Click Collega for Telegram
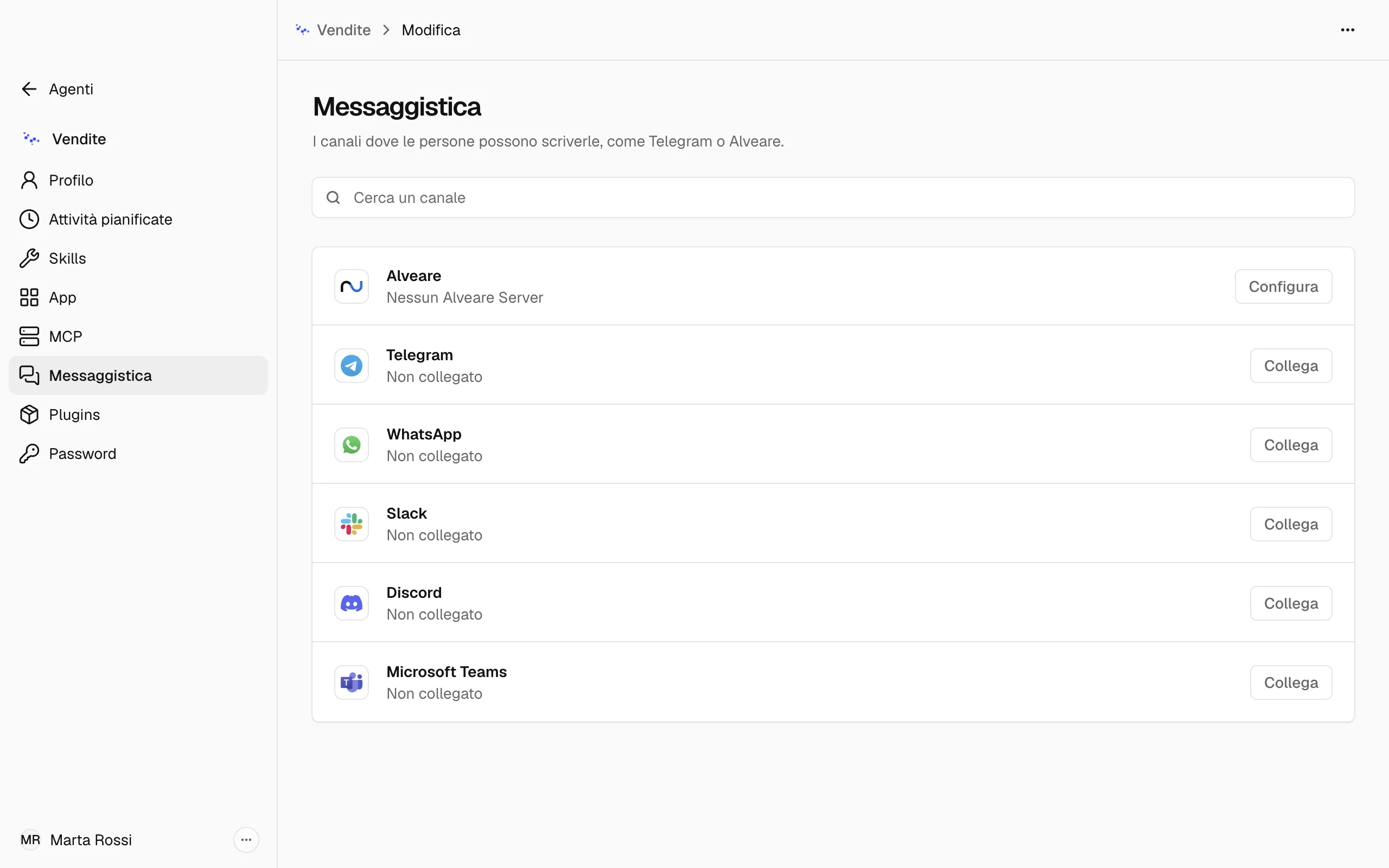Screen dimensions: 1389x868 1290,366
